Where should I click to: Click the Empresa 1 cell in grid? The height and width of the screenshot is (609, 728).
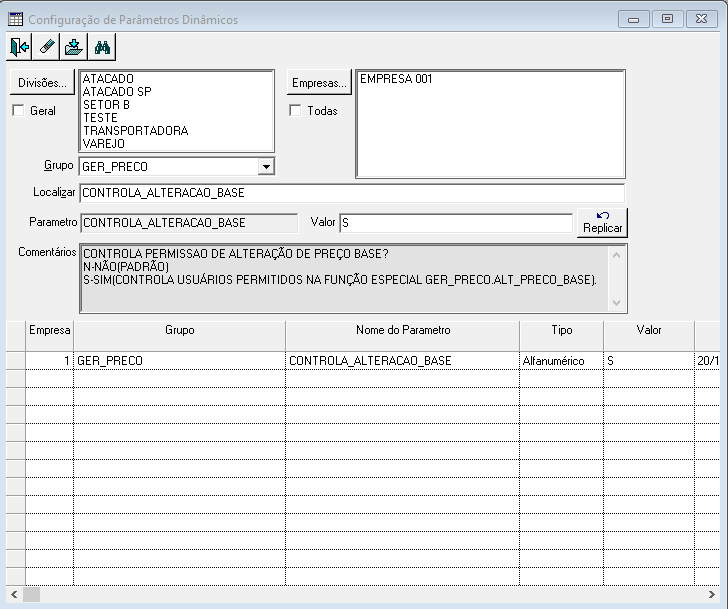[50, 361]
